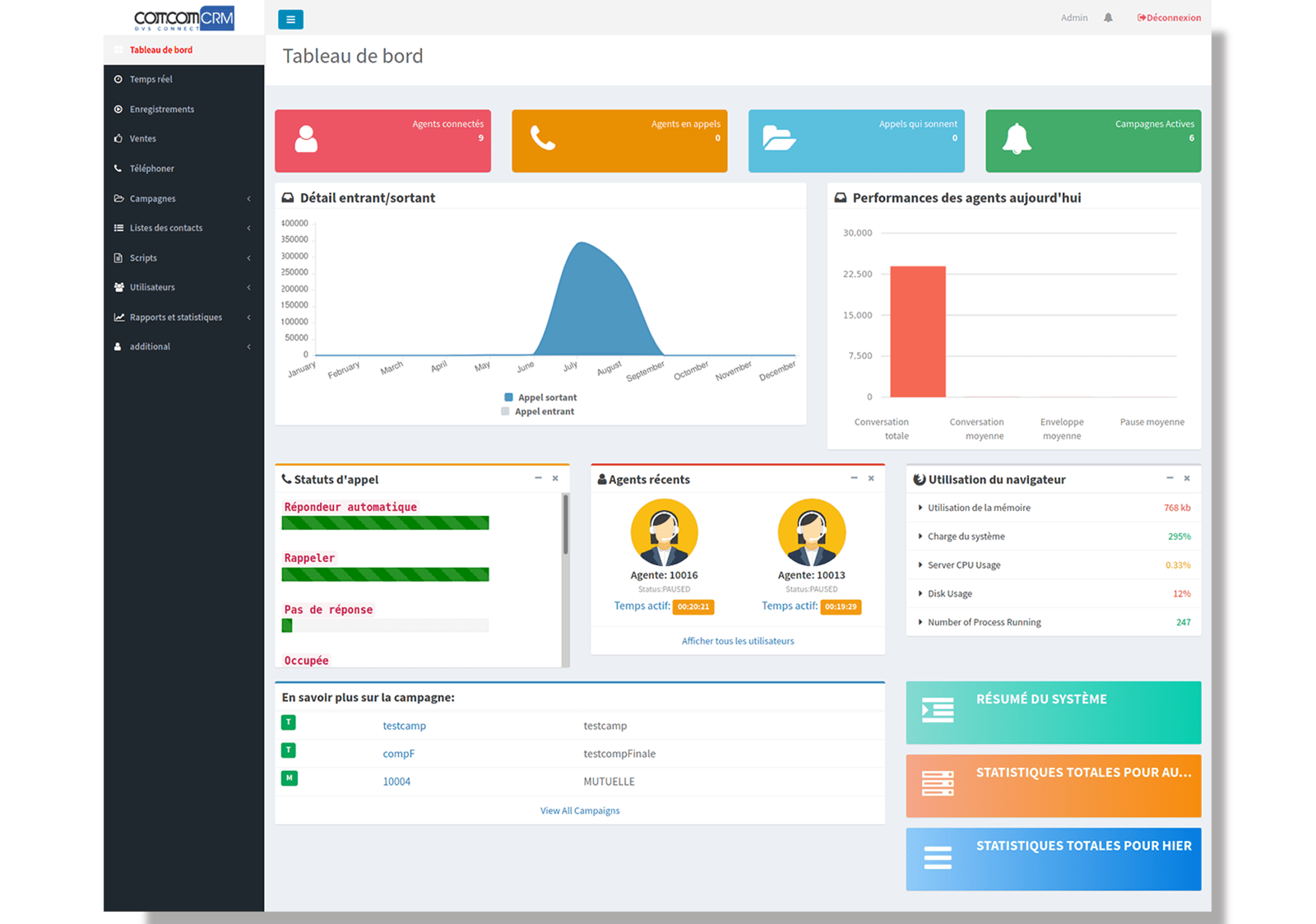Click the Agents connectés person icon
1316x924 pixels.
[x=308, y=140]
